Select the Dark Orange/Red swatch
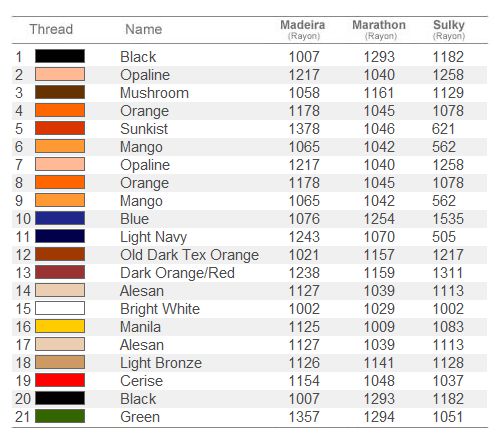 (60, 272)
